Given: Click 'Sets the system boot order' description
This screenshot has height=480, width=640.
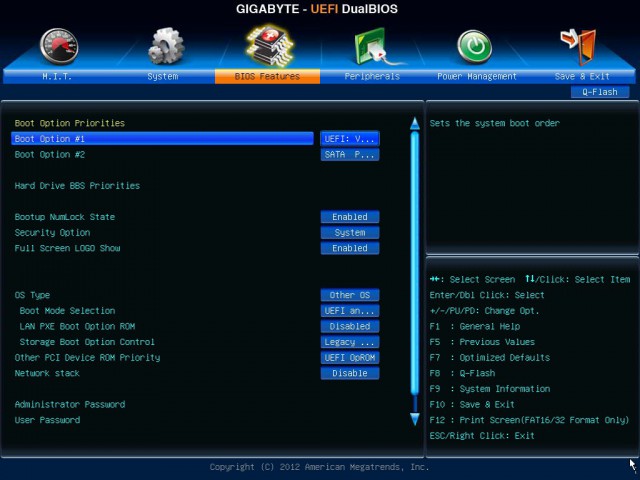Looking at the screenshot, I should 495,123.
